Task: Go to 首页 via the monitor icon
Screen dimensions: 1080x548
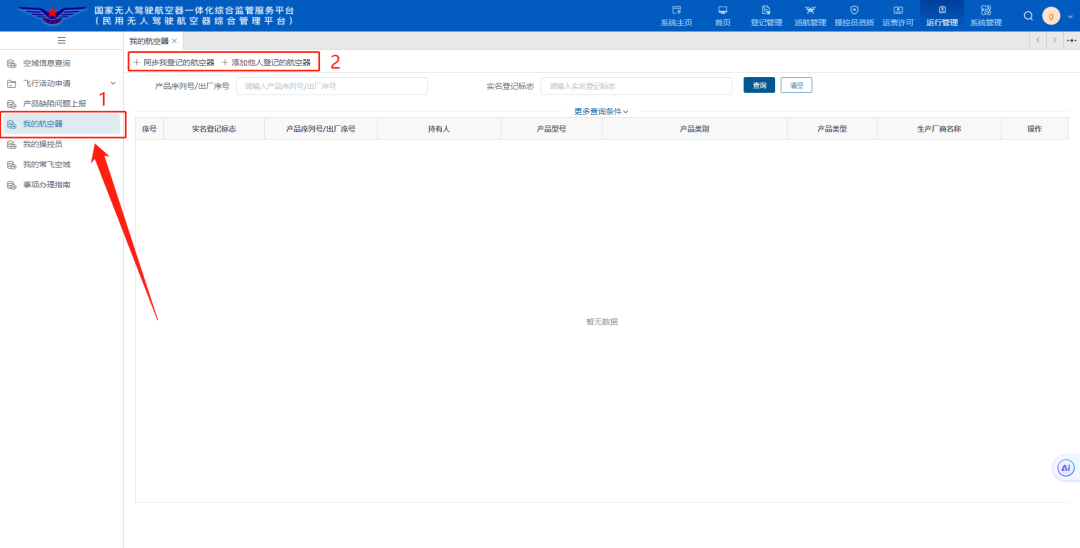Action: pos(722,15)
